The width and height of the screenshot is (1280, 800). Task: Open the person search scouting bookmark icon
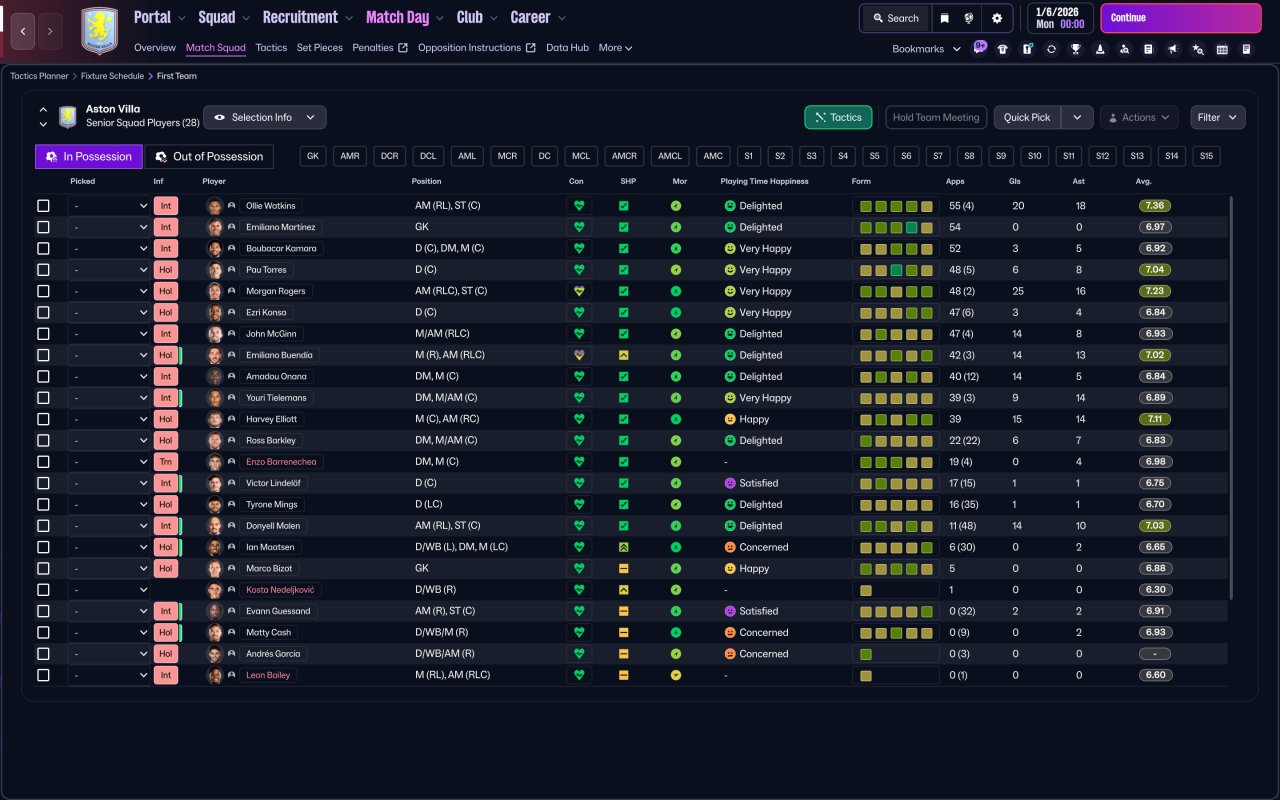(1124, 49)
